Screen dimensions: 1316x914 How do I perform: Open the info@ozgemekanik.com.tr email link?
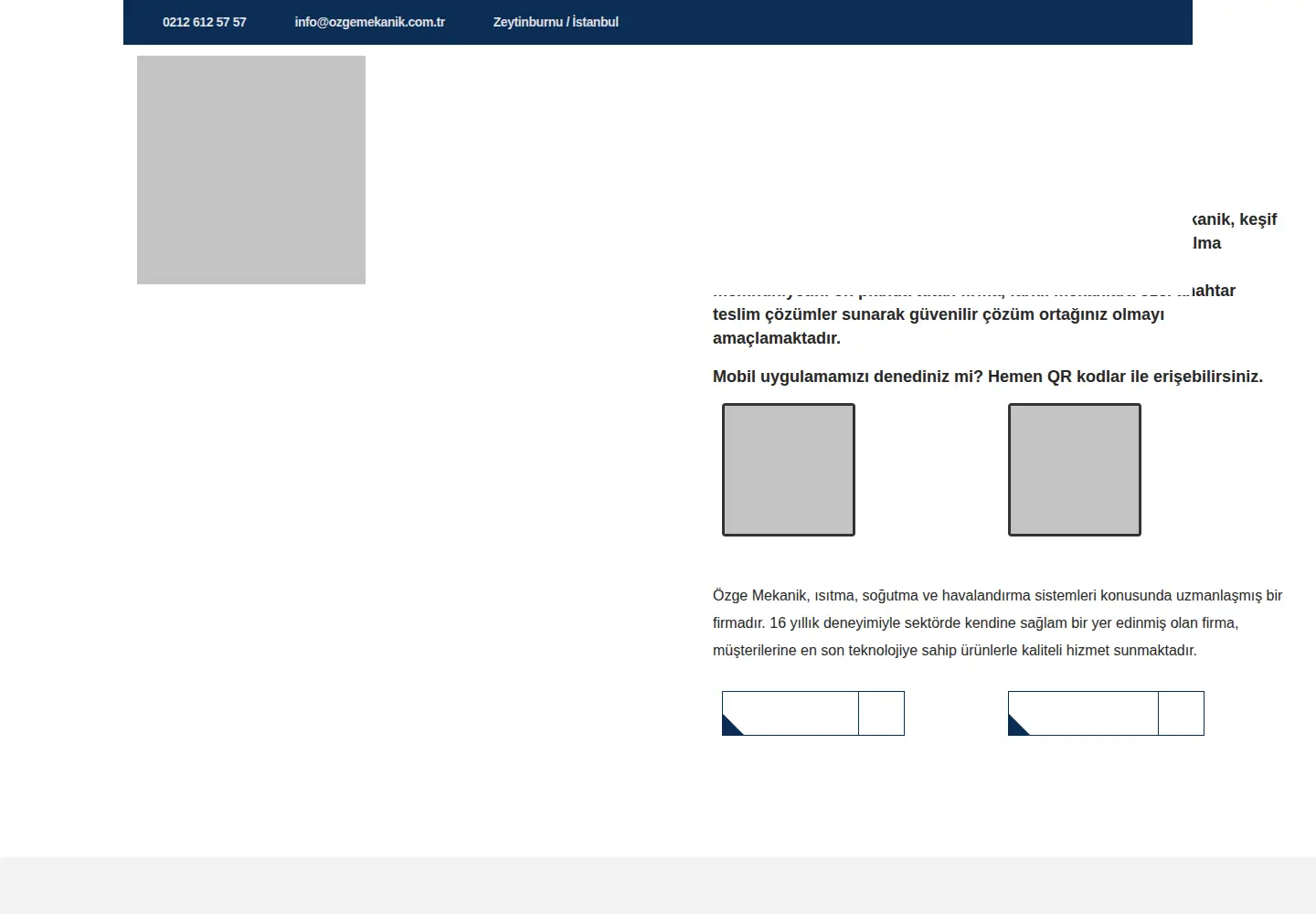pos(369,22)
